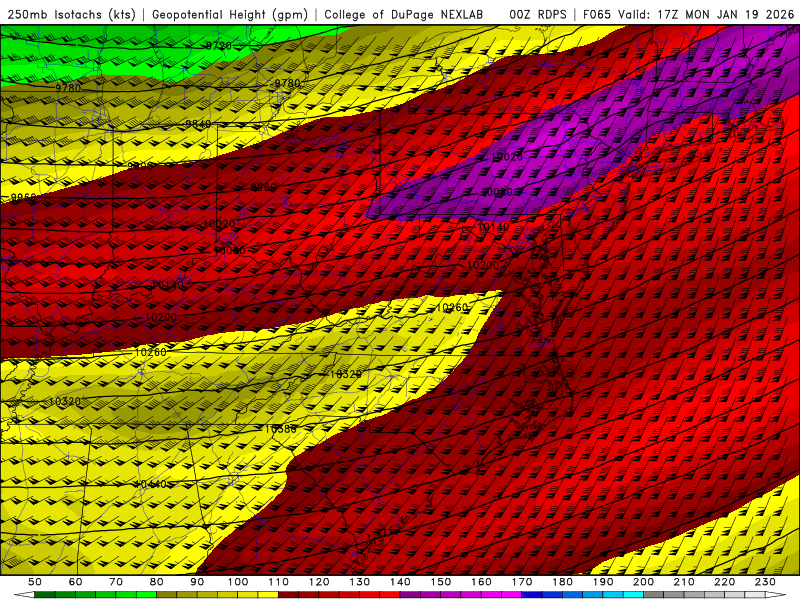Viewport: 800px width, 600px height.
Task: Click the 50 value on the color scale
Action: (35, 582)
